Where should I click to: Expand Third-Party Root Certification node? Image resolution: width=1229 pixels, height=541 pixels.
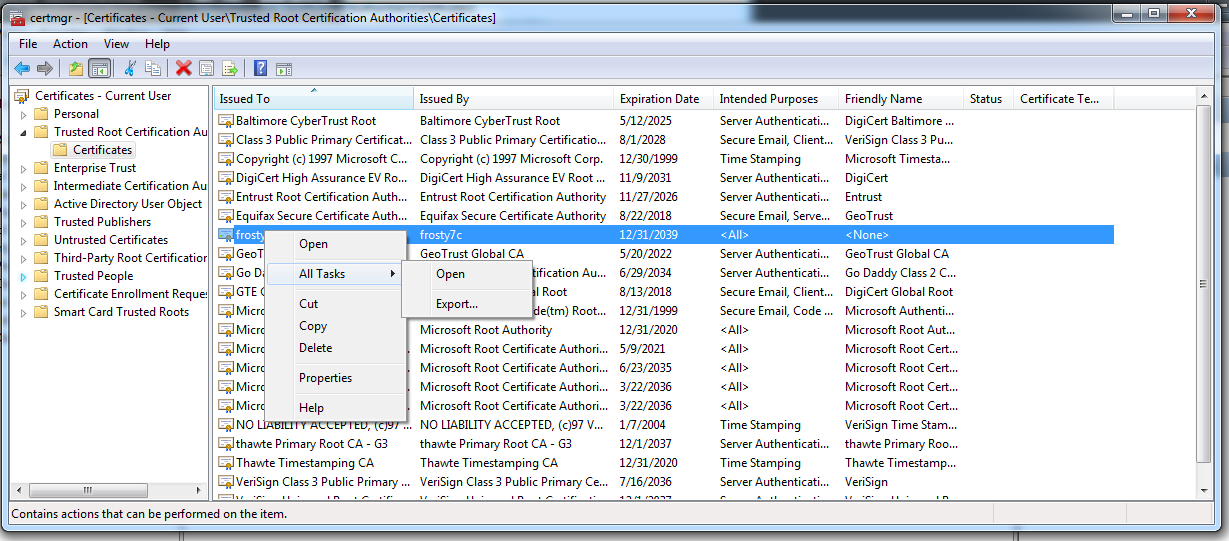click(x=24, y=258)
